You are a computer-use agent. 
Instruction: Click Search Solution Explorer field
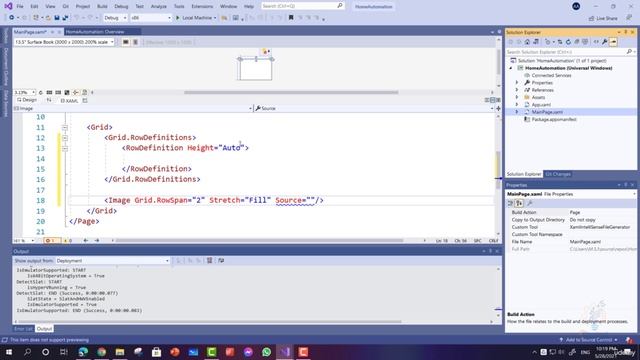pos(566,52)
